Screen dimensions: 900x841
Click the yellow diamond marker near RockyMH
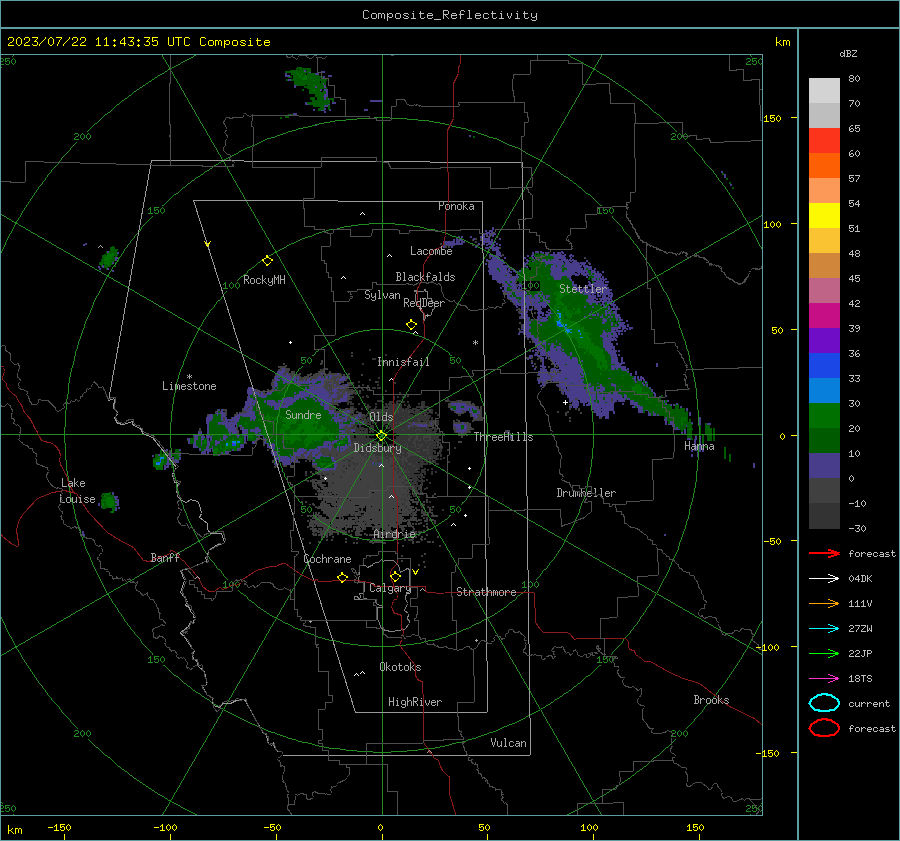pos(267,261)
